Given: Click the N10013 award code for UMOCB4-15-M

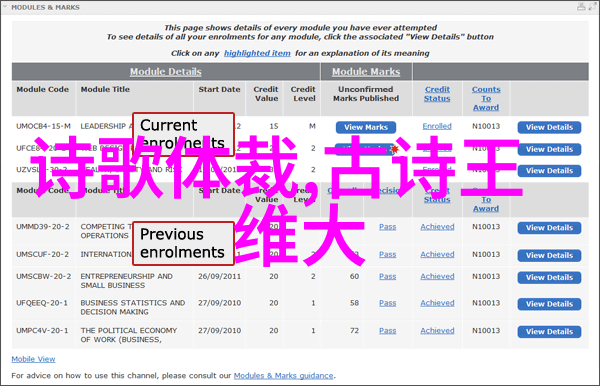Looking at the screenshot, I should [x=486, y=126].
